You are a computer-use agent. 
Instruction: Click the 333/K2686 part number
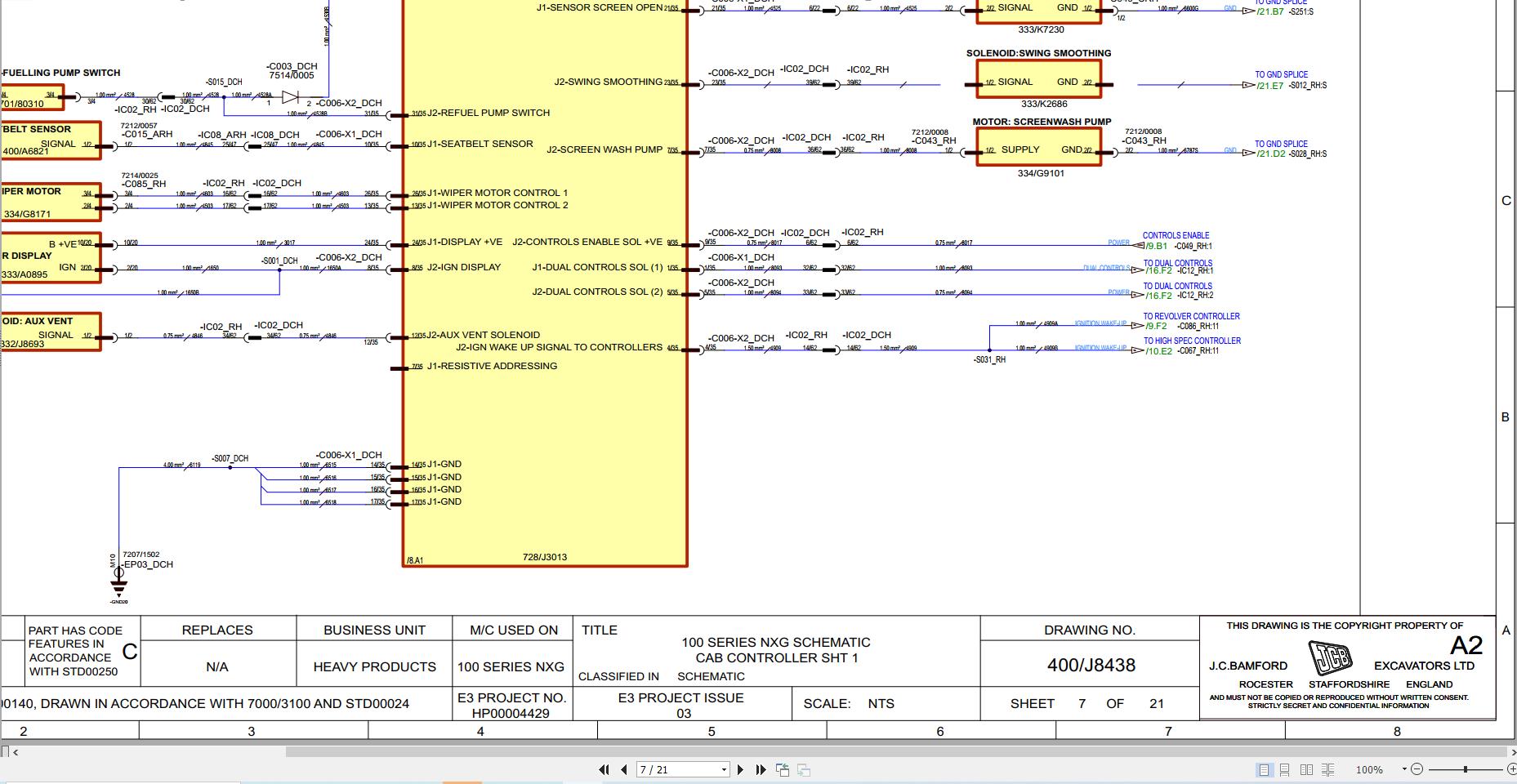click(1044, 104)
